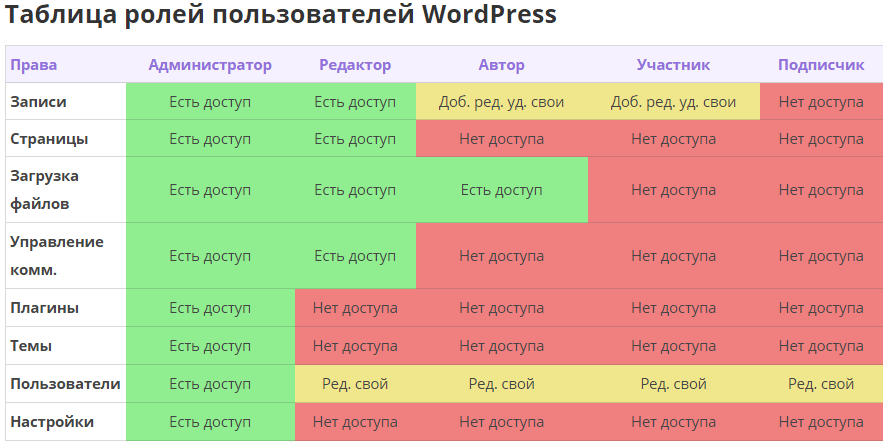Select the Подписчик cell in the Плагины row
Image resolution: width=891 pixels, height=448 pixels.
[x=821, y=308]
